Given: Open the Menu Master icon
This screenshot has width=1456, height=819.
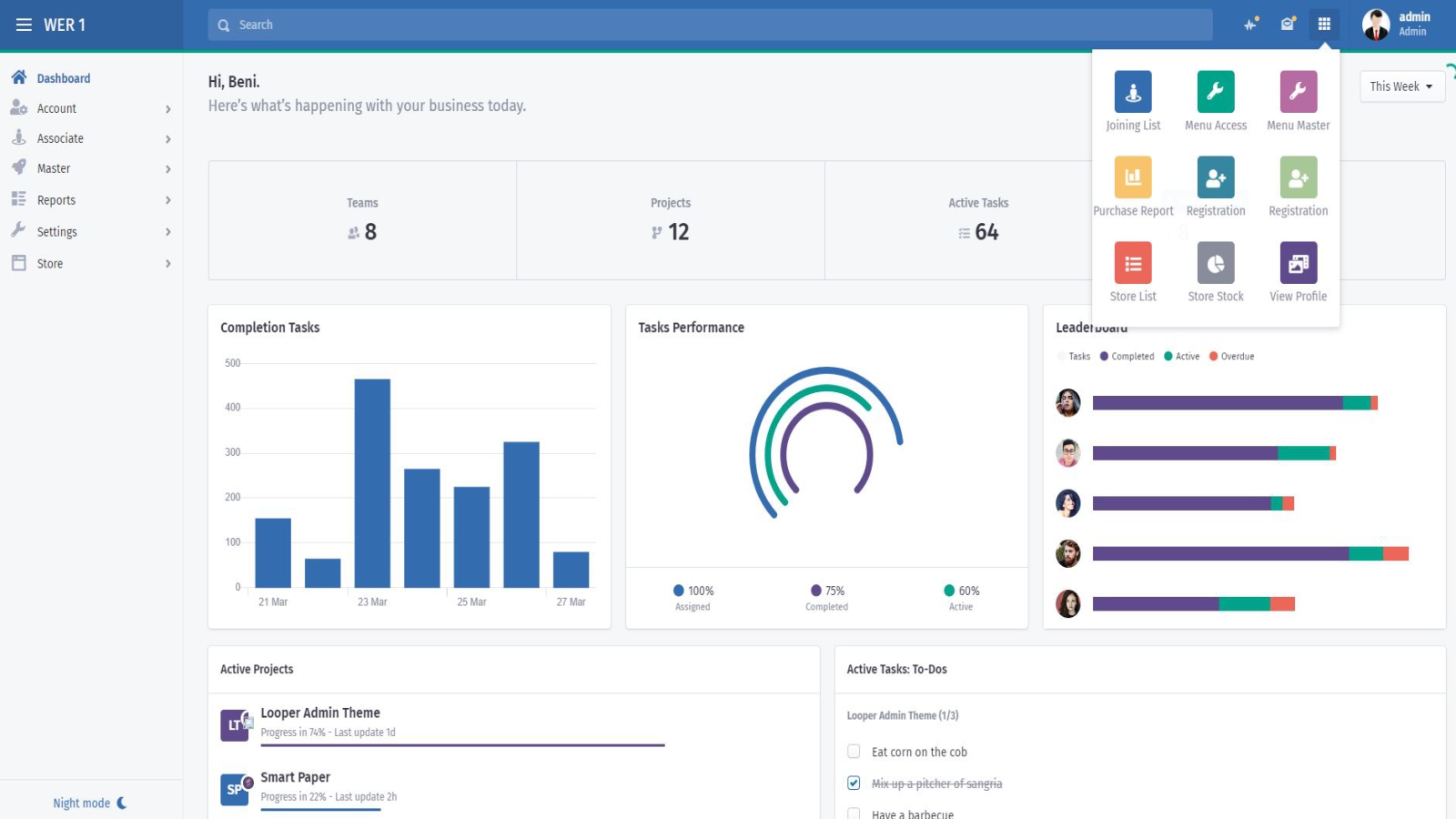Looking at the screenshot, I should tap(1298, 91).
